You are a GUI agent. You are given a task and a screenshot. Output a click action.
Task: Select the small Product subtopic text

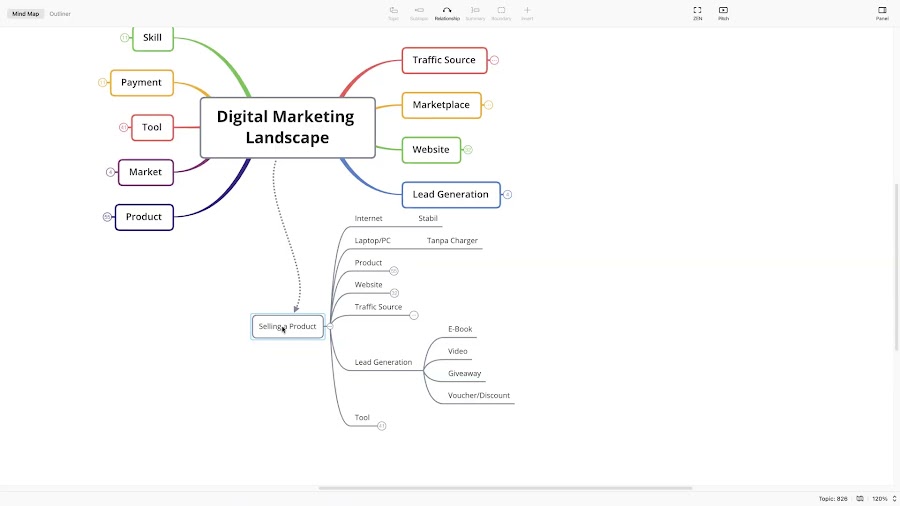point(368,263)
